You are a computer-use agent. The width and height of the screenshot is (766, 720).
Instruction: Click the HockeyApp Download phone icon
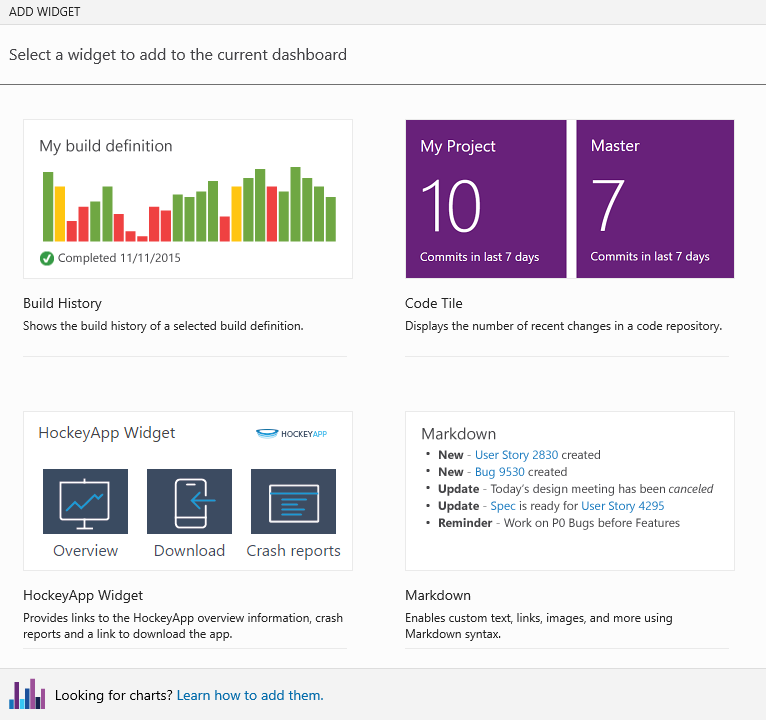[x=190, y=501]
